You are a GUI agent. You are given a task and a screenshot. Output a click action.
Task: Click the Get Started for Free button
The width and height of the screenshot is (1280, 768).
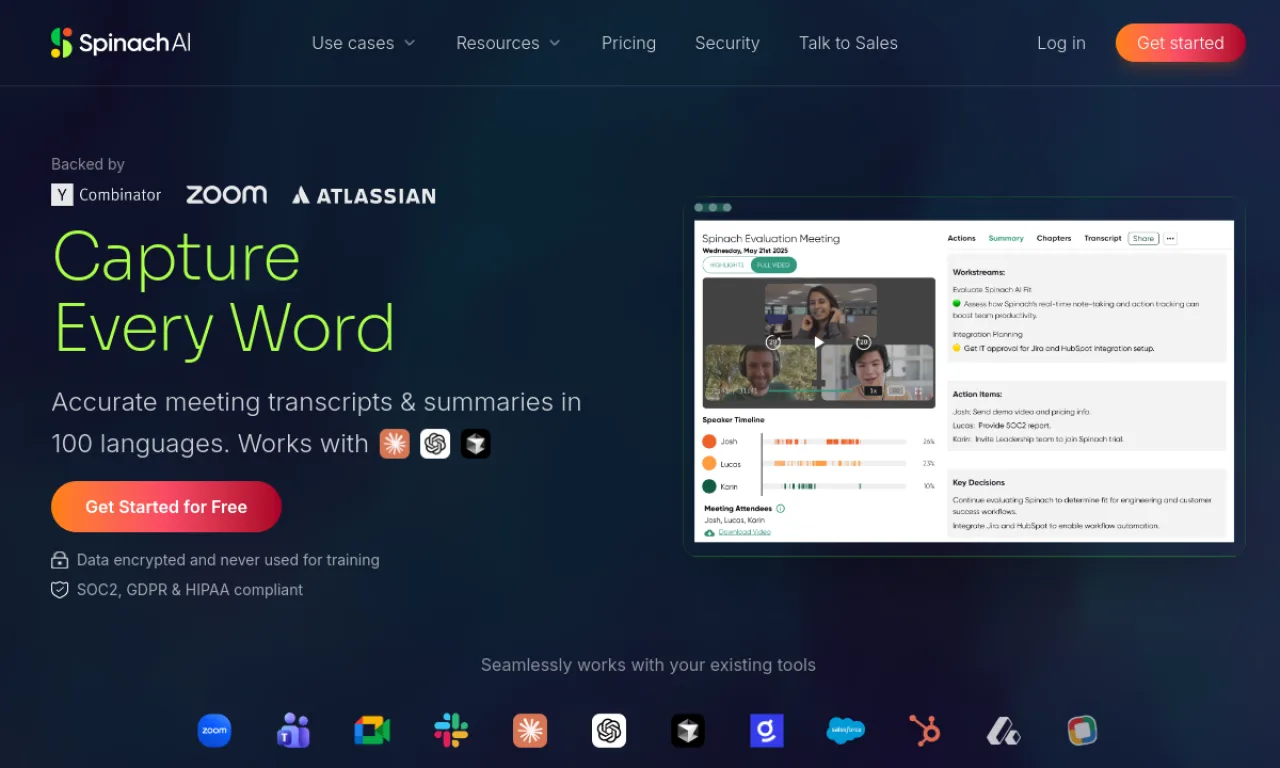click(x=166, y=507)
